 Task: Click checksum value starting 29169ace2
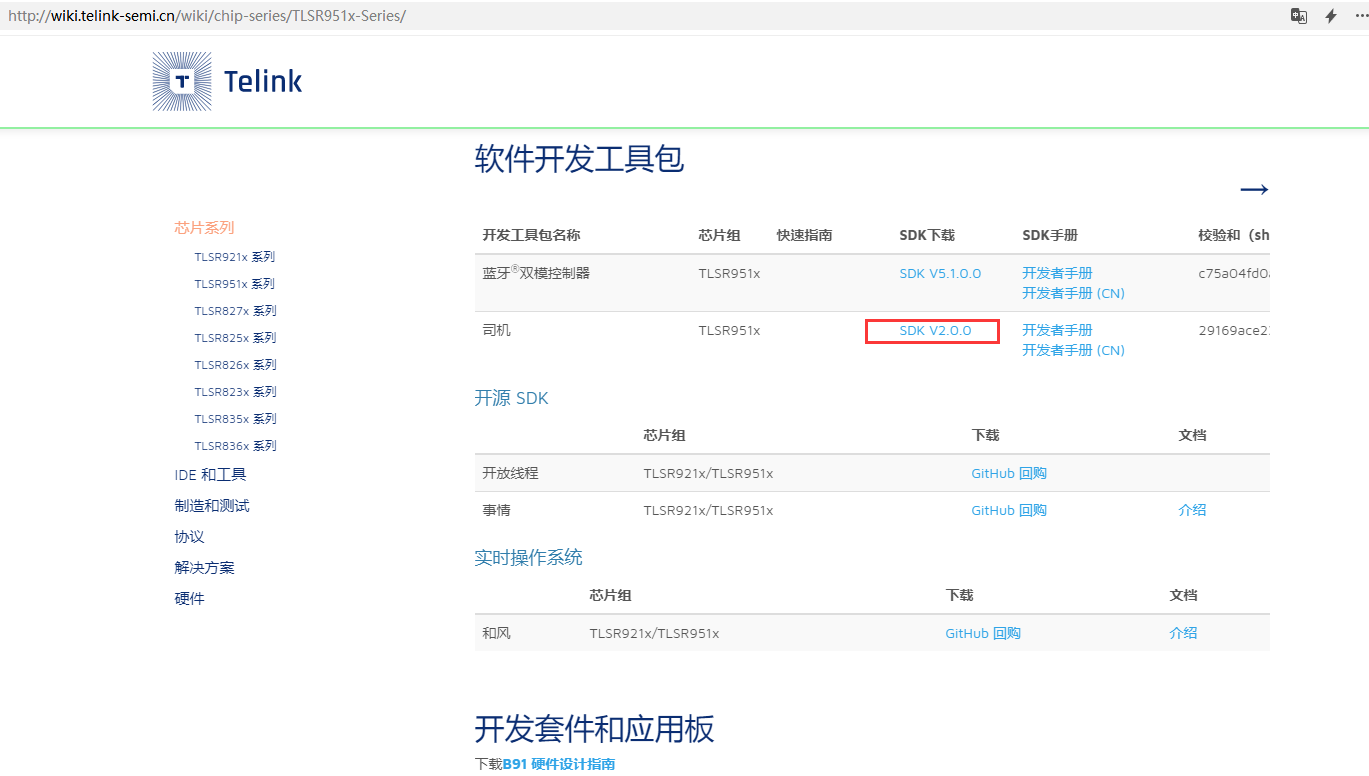(1234, 330)
